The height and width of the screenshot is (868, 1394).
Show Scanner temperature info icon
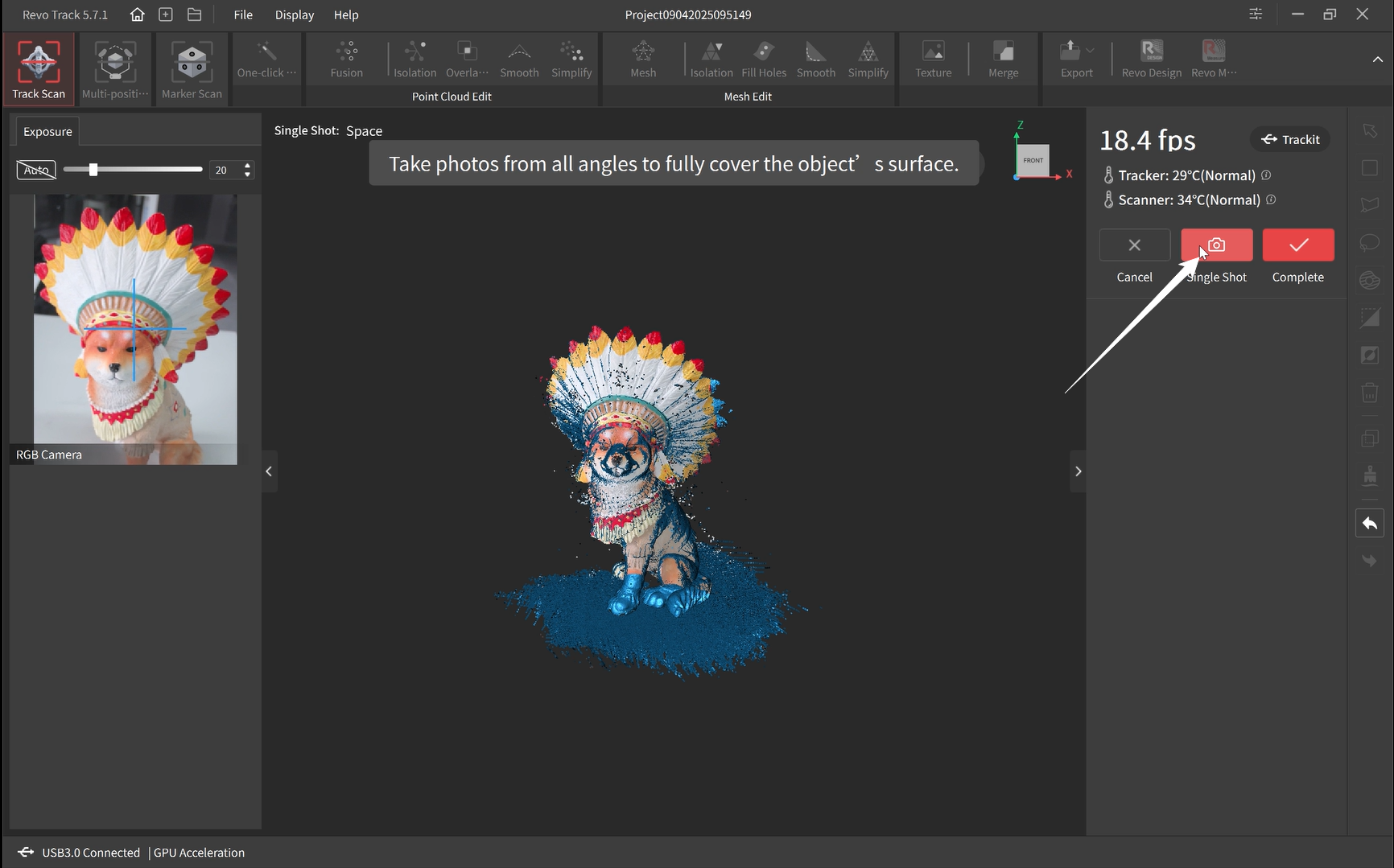coord(1271,200)
